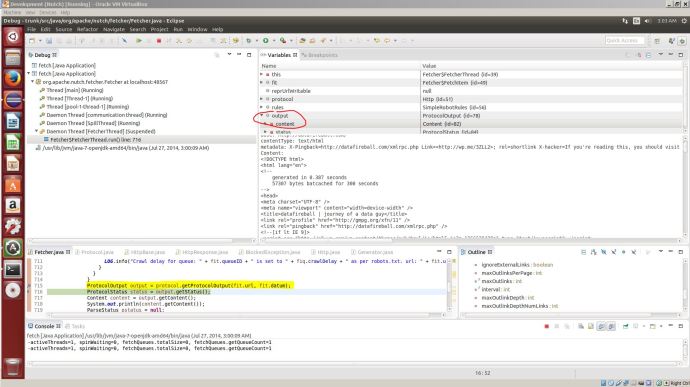
Task: Click the Quick Access search field
Action: (624, 41)
